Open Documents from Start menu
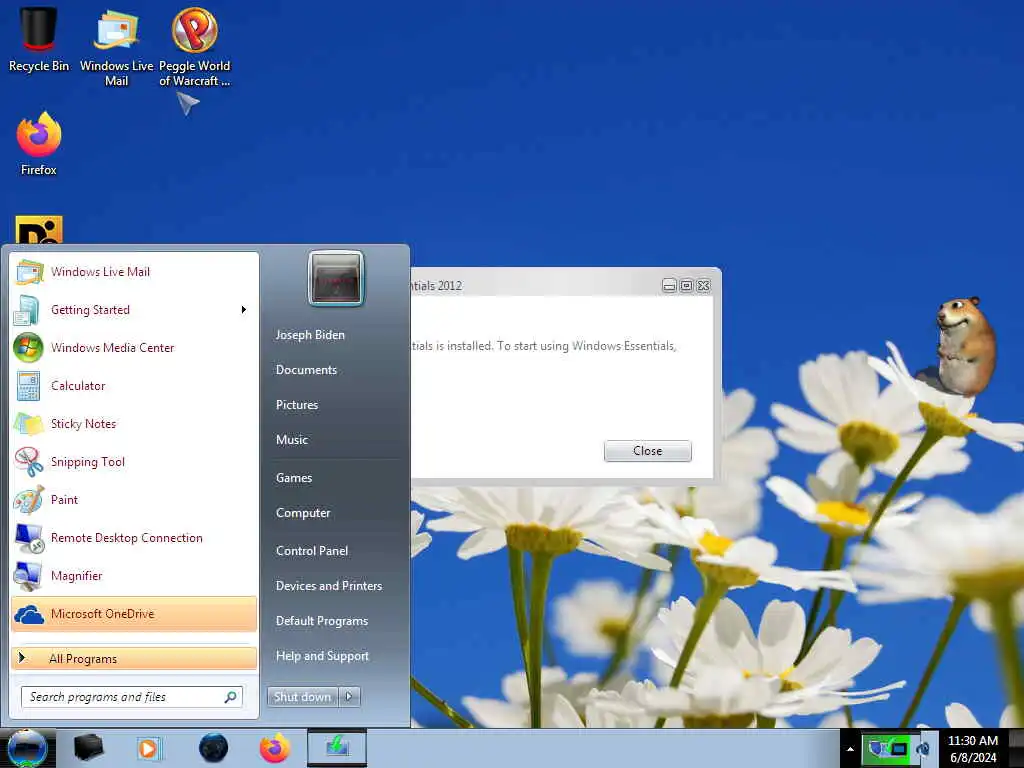This screenshot has height=768, width=1024. 306,370
